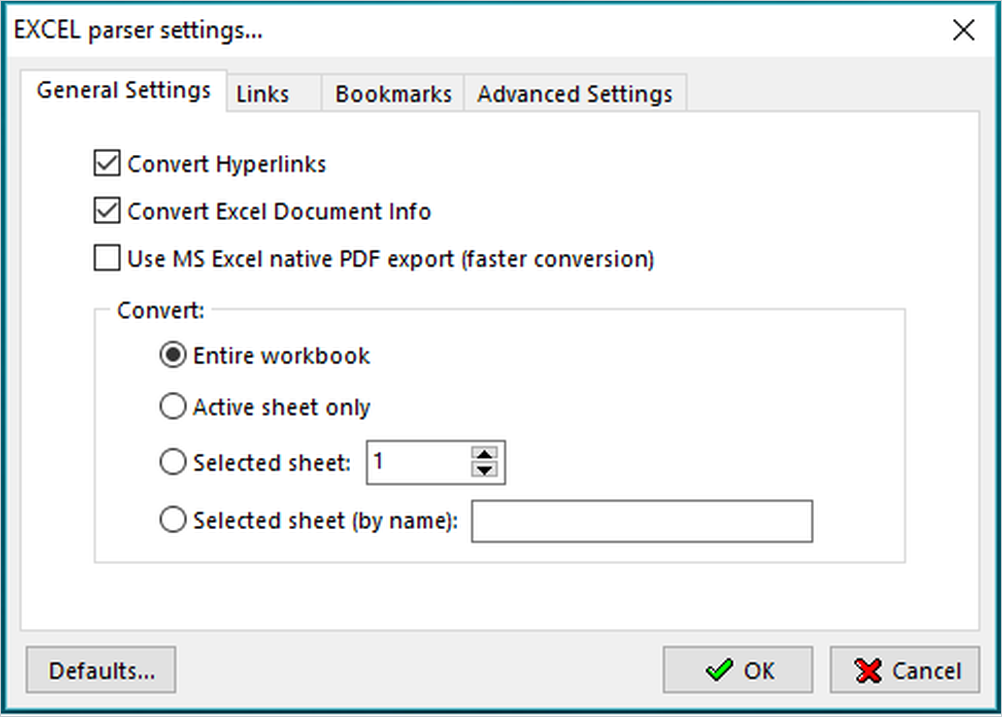
Task: Close the EXCEL parser settings dialog
Action: (964, 30)
